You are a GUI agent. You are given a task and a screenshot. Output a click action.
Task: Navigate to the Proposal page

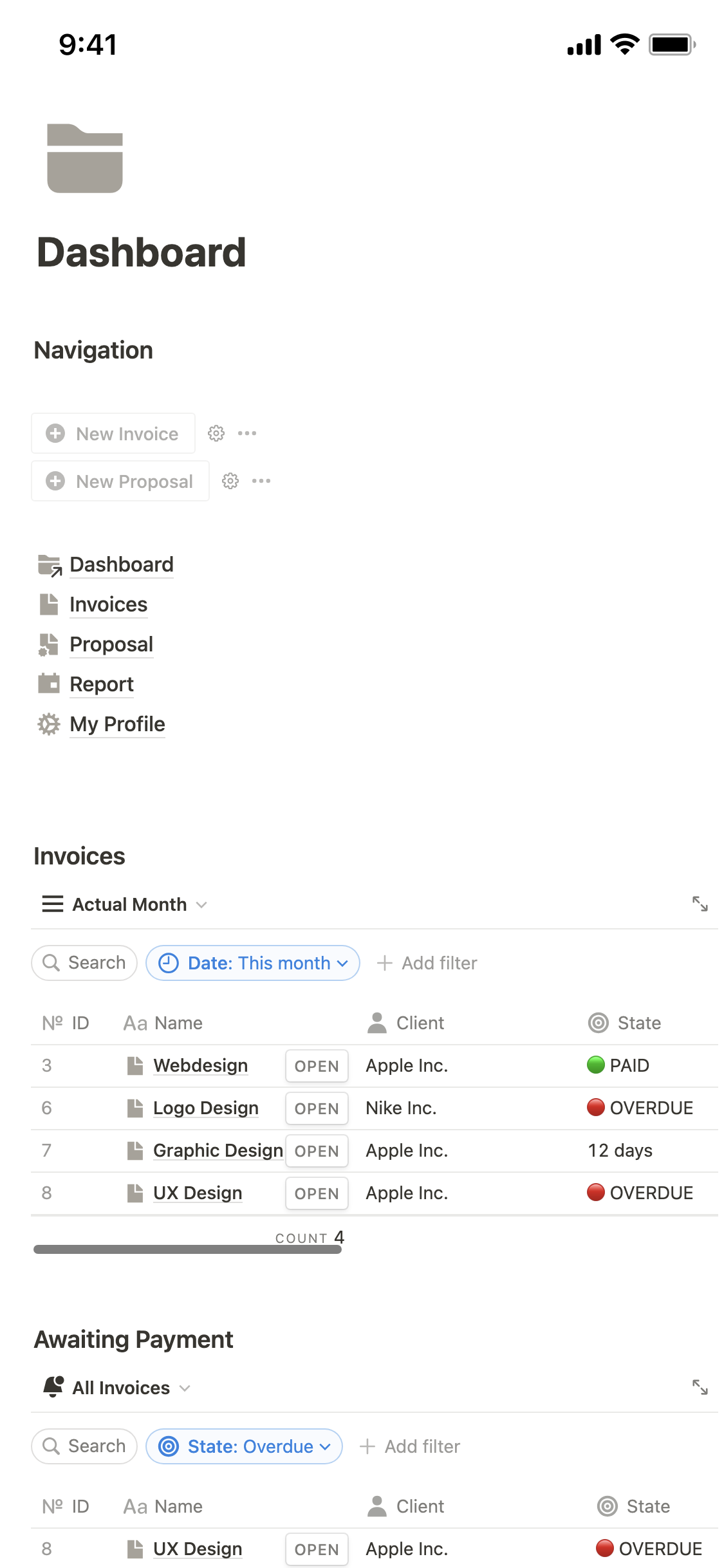pos(111,644)
